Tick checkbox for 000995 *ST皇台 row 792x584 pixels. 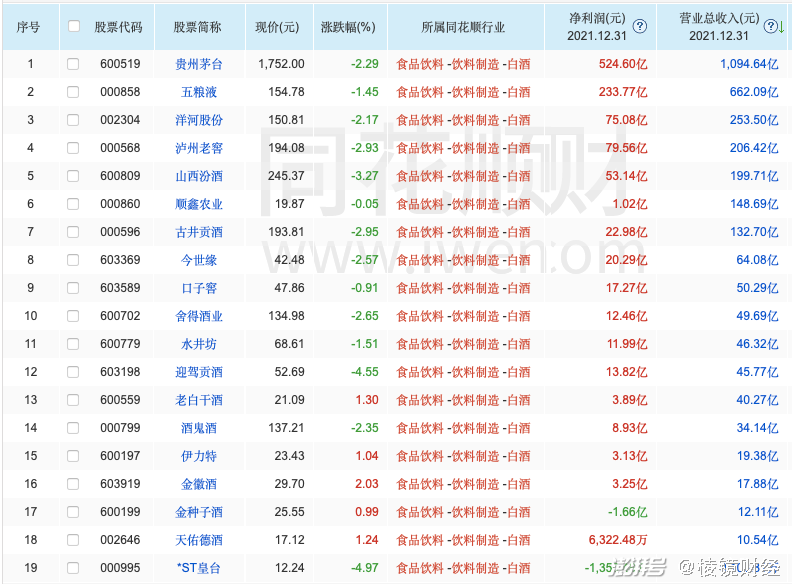tap(73, 568)
